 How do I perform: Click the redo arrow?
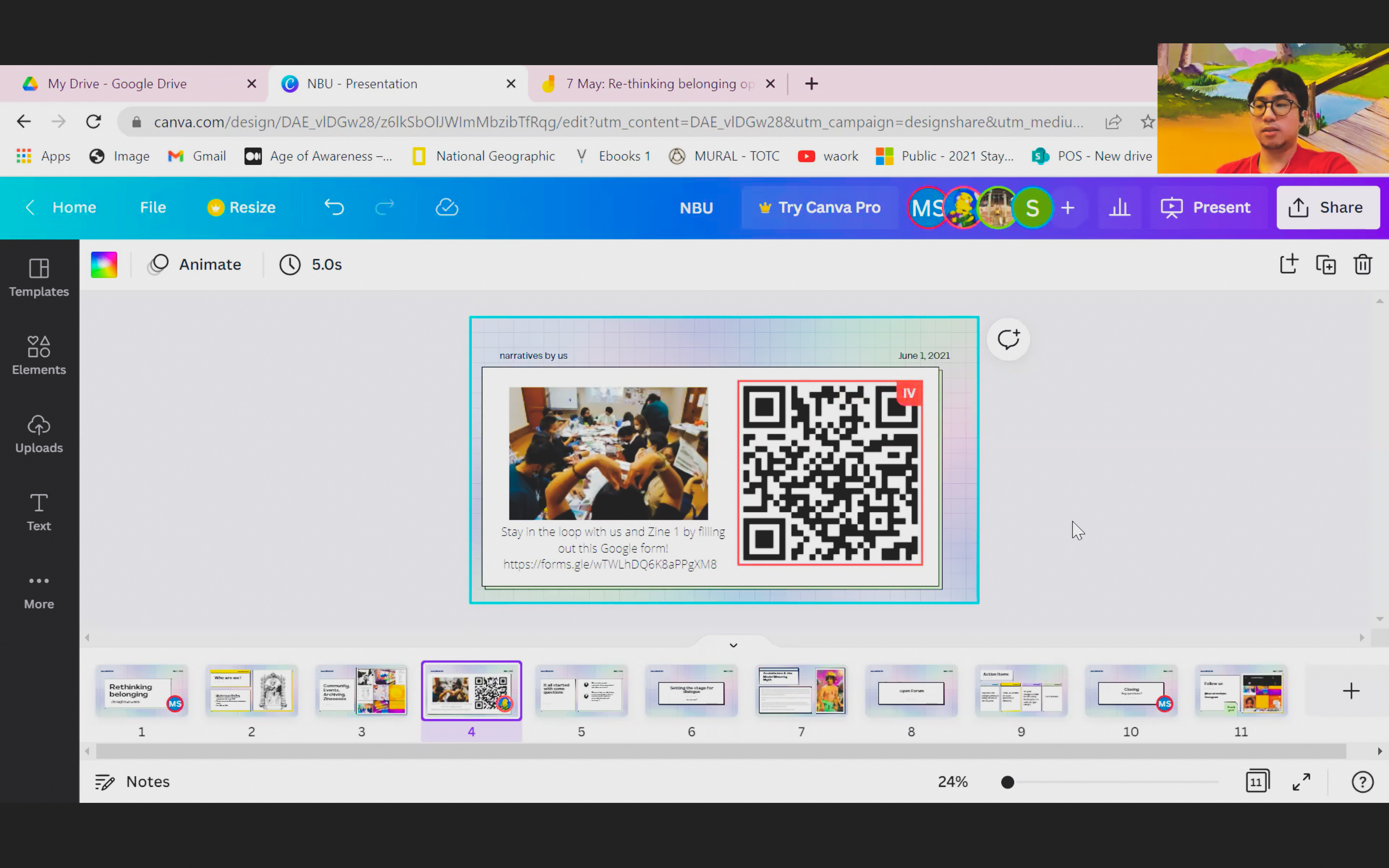point(384,207)
